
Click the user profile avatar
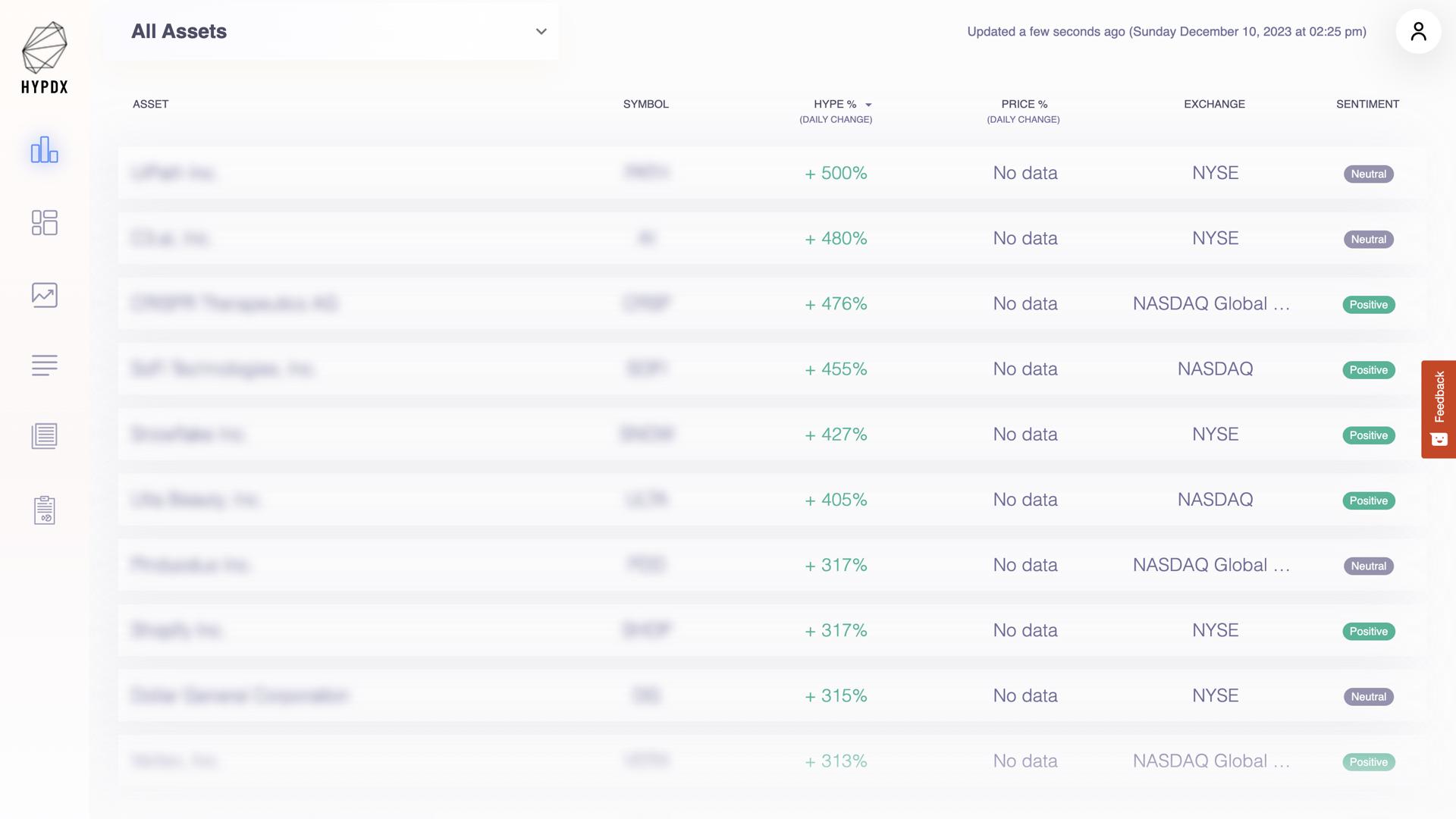pos(1417,31)
